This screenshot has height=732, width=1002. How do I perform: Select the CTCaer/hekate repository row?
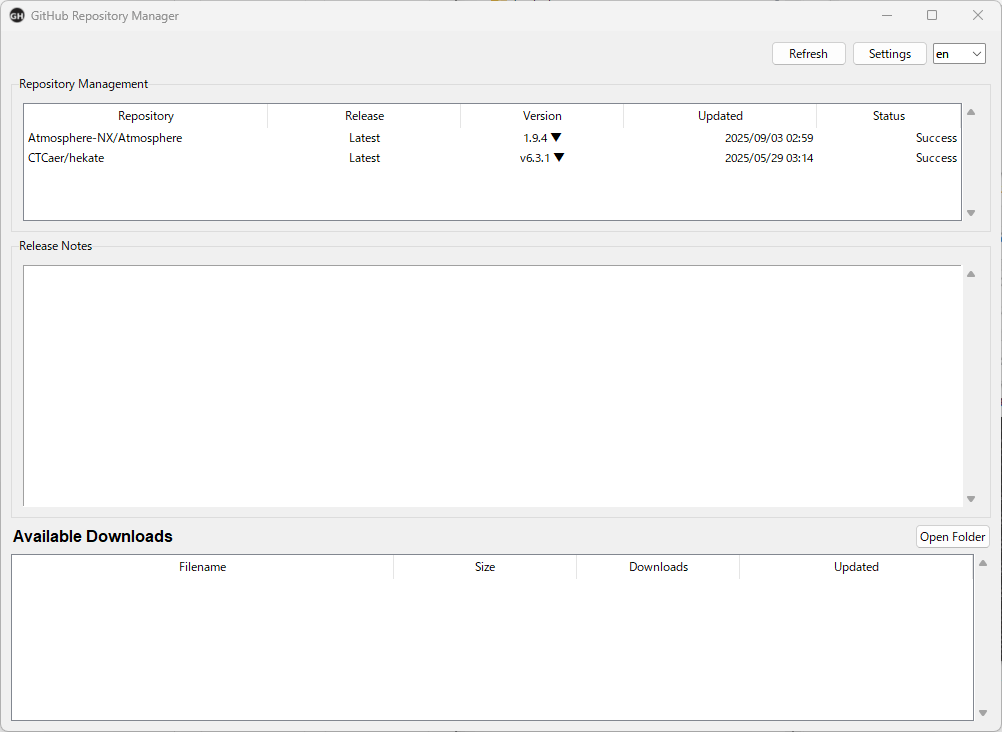pos(492,158)
